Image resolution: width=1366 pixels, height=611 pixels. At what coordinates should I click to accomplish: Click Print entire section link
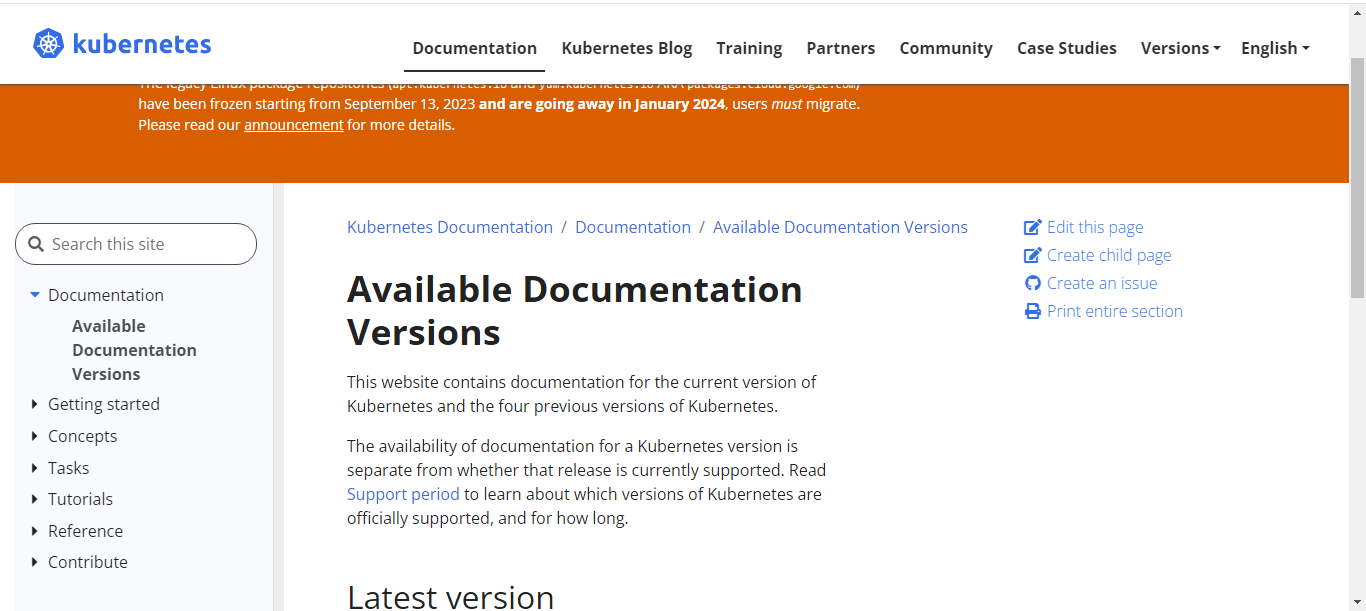[x=1115, y=312]
